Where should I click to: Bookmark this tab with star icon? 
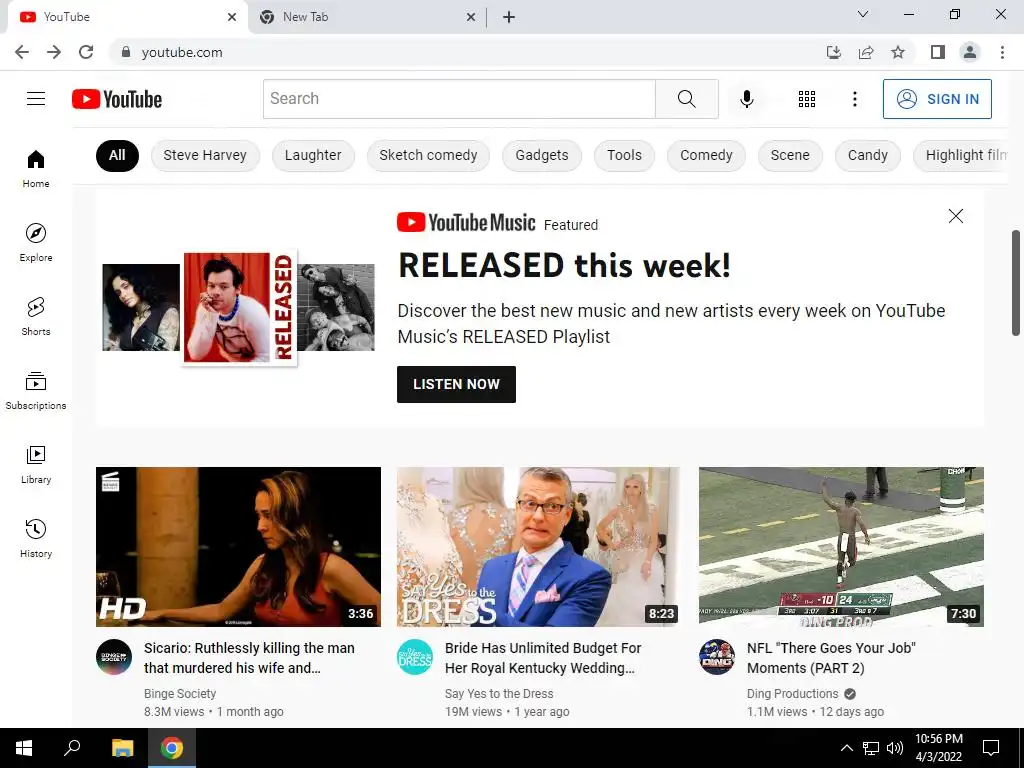tap(898, 52)
